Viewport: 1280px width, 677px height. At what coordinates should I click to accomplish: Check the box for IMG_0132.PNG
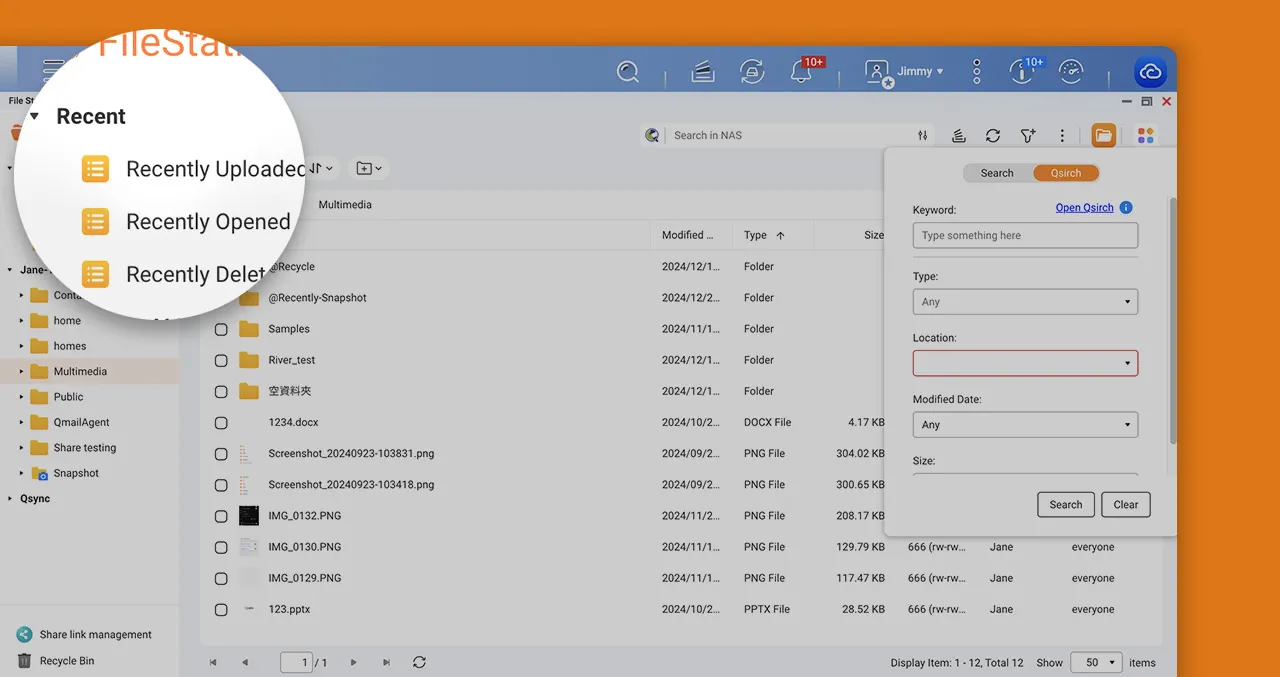221,516
